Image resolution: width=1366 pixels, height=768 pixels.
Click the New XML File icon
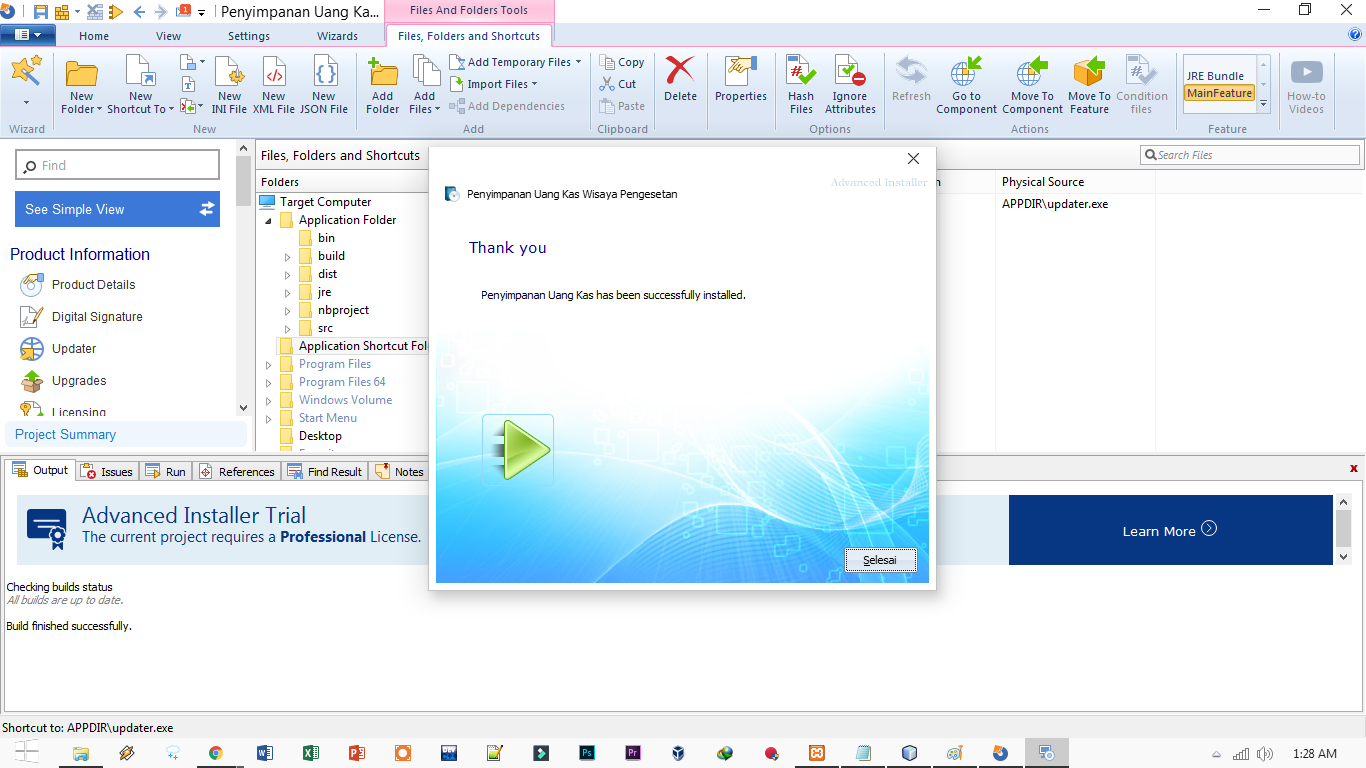273,73
